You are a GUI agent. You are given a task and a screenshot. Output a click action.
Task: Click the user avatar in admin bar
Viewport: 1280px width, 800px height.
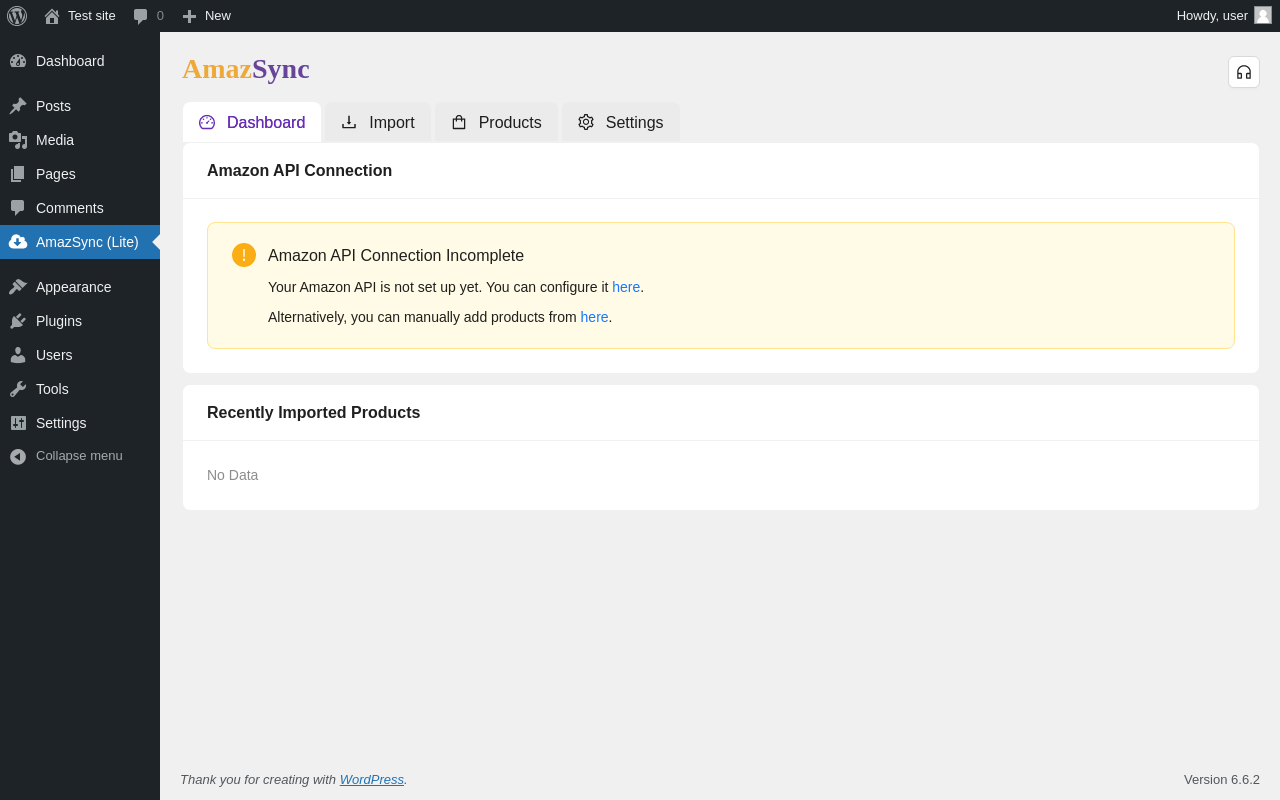(x=1262, y=15)
